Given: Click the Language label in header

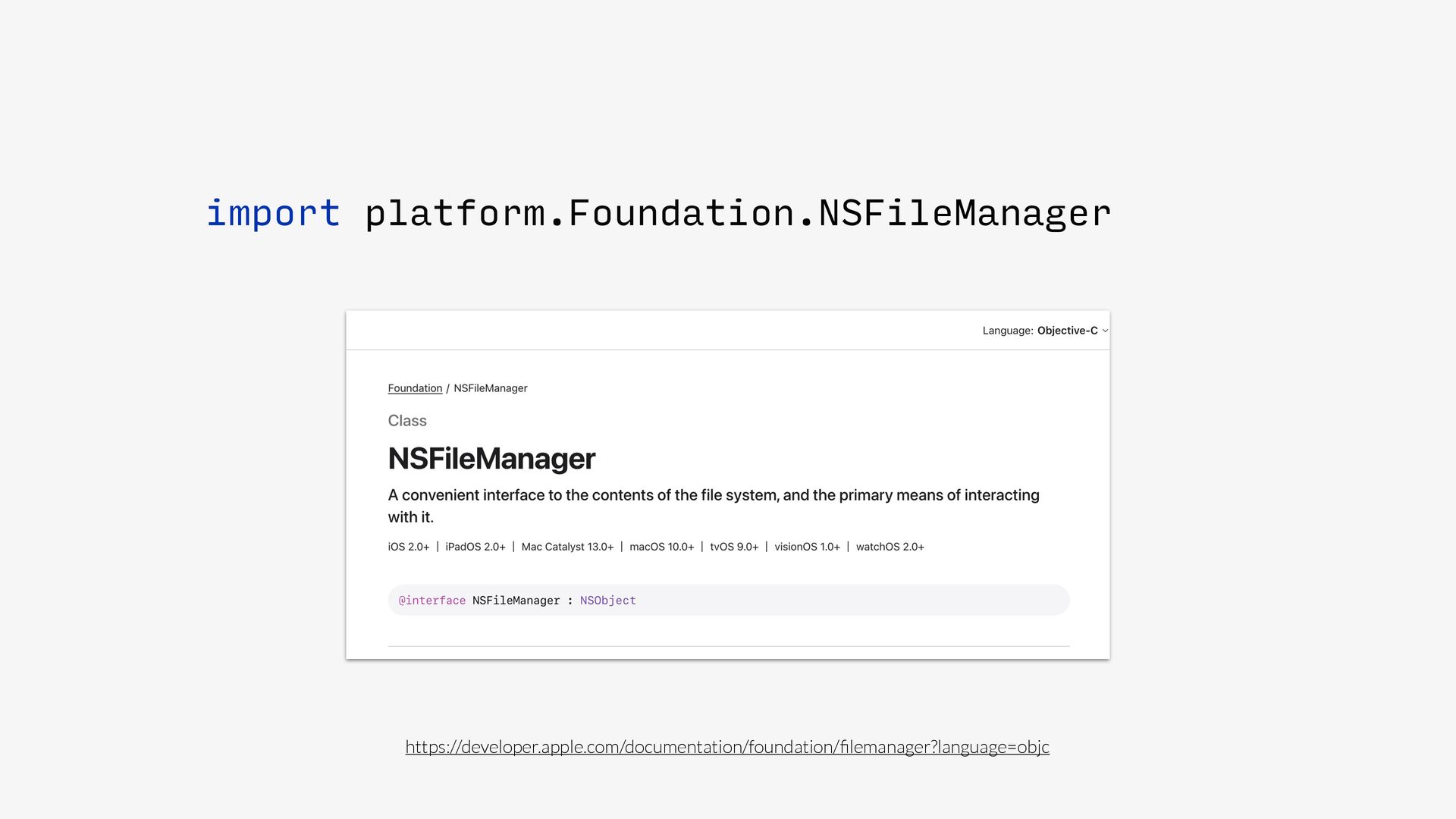Looking at the screenshot, I should coord(1008,331).
